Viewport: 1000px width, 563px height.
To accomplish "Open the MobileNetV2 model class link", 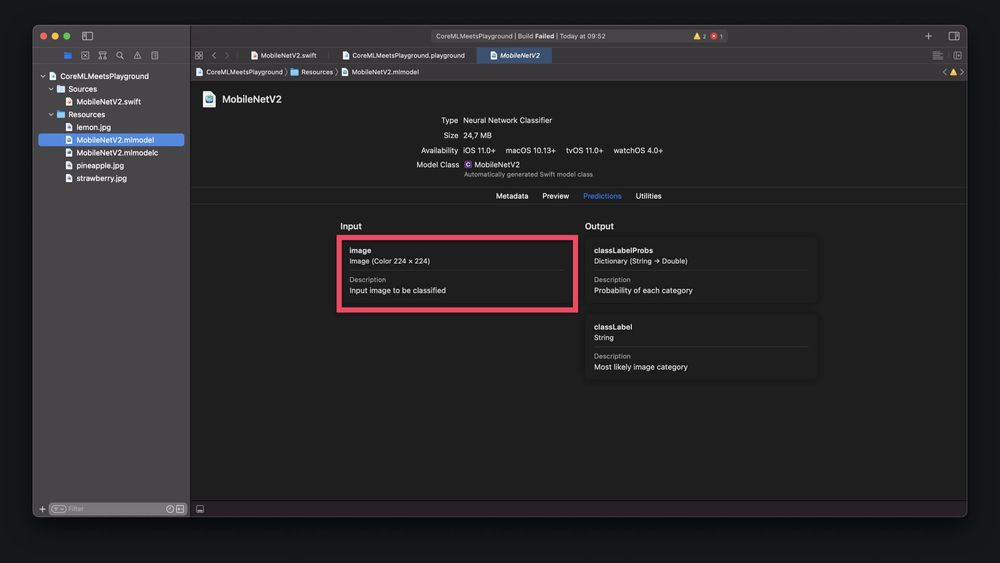I will pyautogui.click(x=497, y=165).
